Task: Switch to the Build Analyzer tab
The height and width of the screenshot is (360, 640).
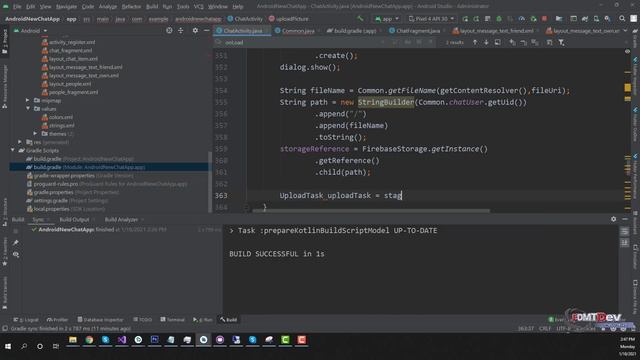Action: coord(121,220)
